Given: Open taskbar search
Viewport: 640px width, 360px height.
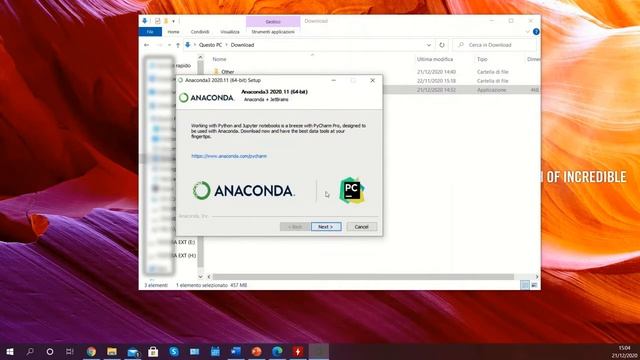Looking at the screenshot, I should coord(30,351).
